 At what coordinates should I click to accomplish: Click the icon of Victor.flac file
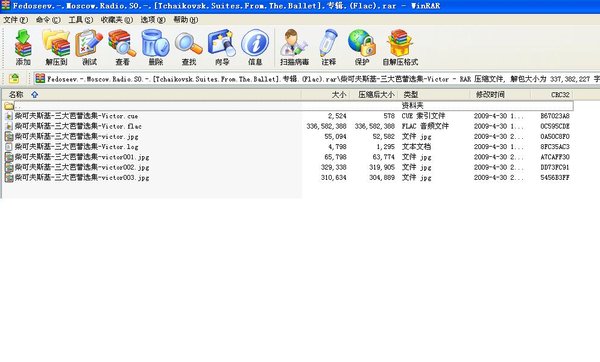[8, 126]
